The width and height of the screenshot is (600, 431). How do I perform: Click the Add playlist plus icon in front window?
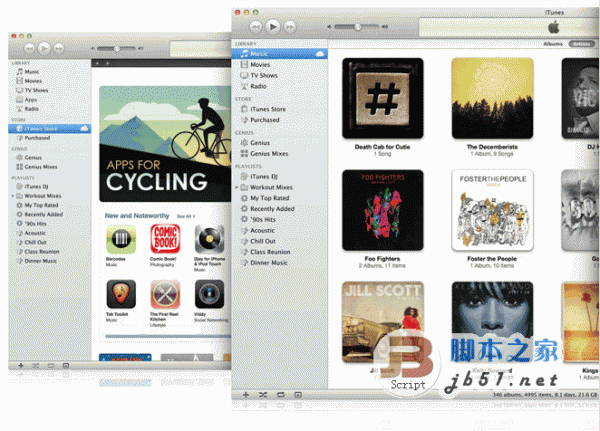(245, 395)
